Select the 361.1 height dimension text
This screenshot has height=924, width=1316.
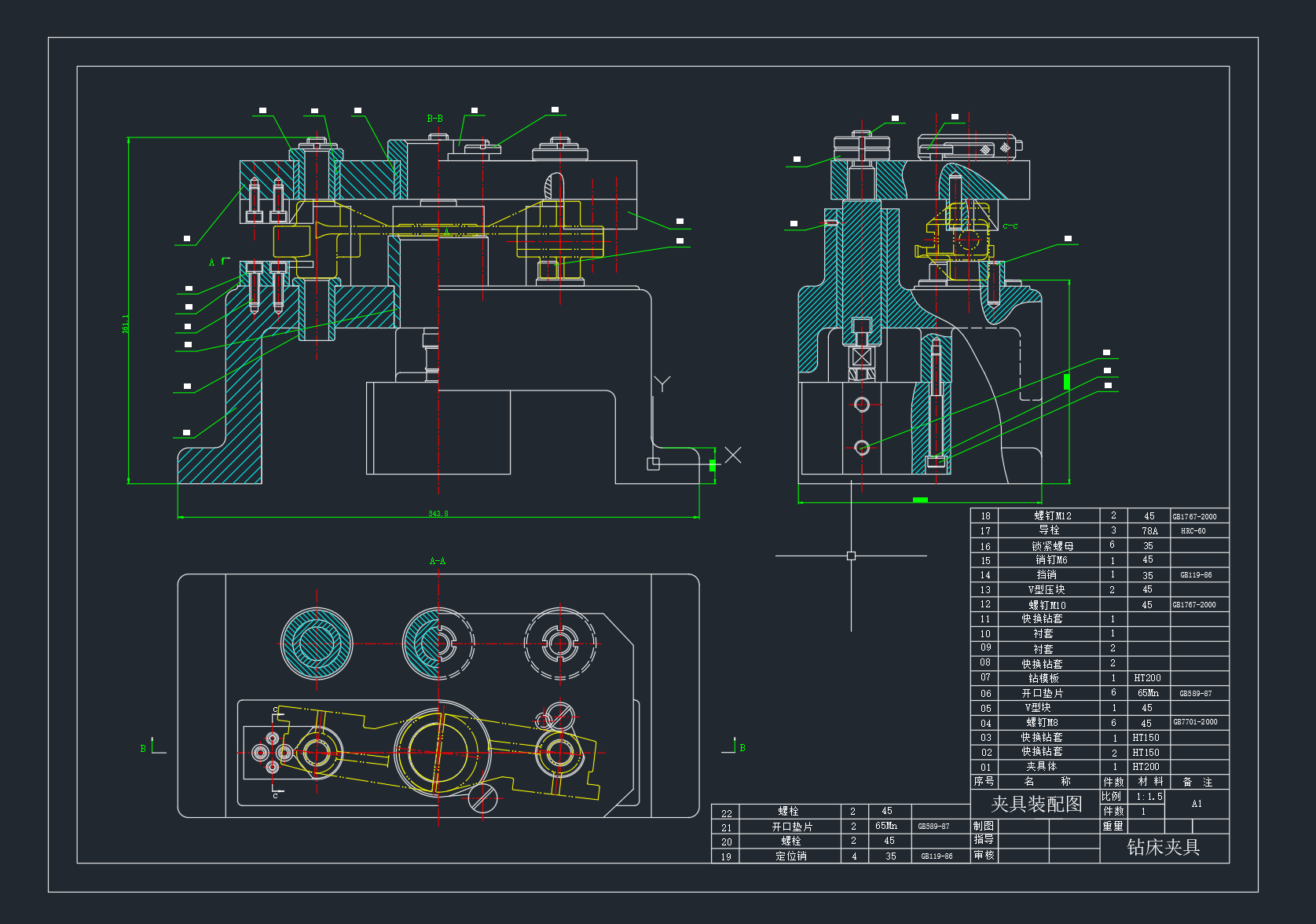pyautogui.click(x=126, y=324)
